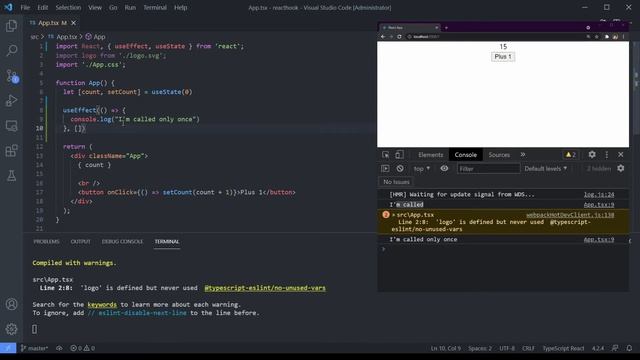Open the Run menu
640x360 pixels.
tap(130, 7)
